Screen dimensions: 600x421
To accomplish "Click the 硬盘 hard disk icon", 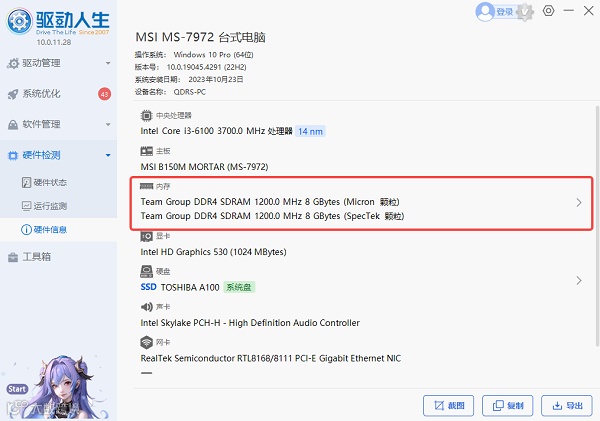I will [x=146, y=271].
